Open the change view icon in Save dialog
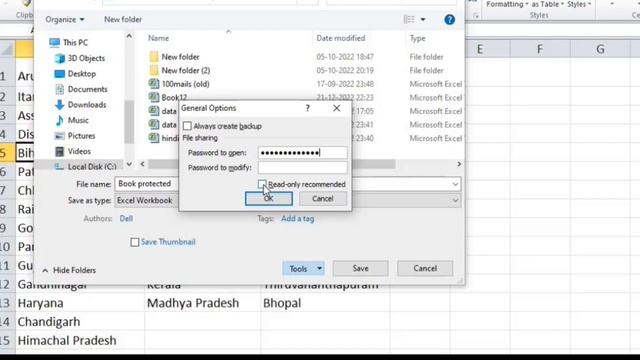Viewport: 640px width, 360px height. pyautogui.click(x=409, y=19)
